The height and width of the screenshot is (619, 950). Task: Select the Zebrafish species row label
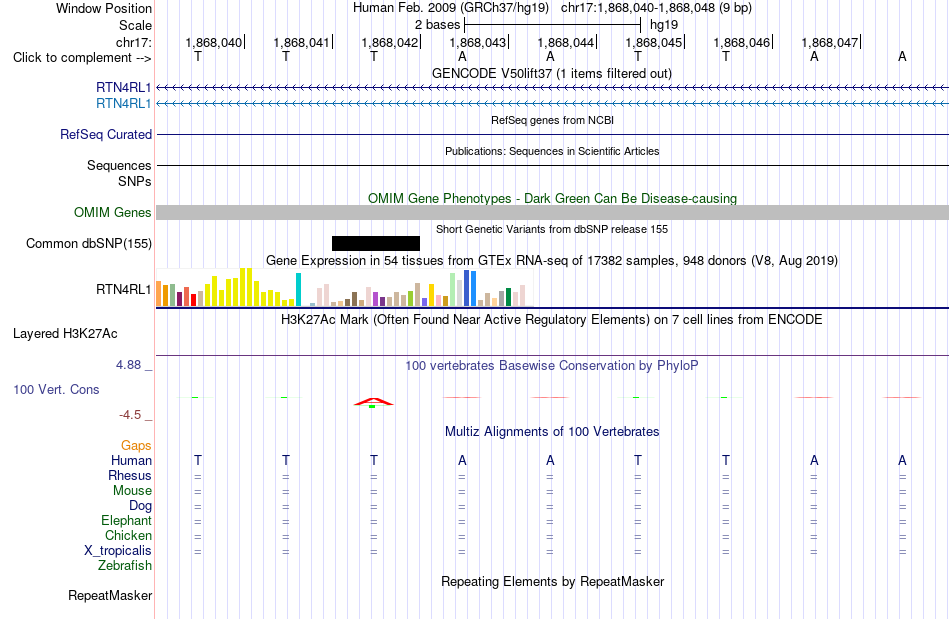coord(125,565)
